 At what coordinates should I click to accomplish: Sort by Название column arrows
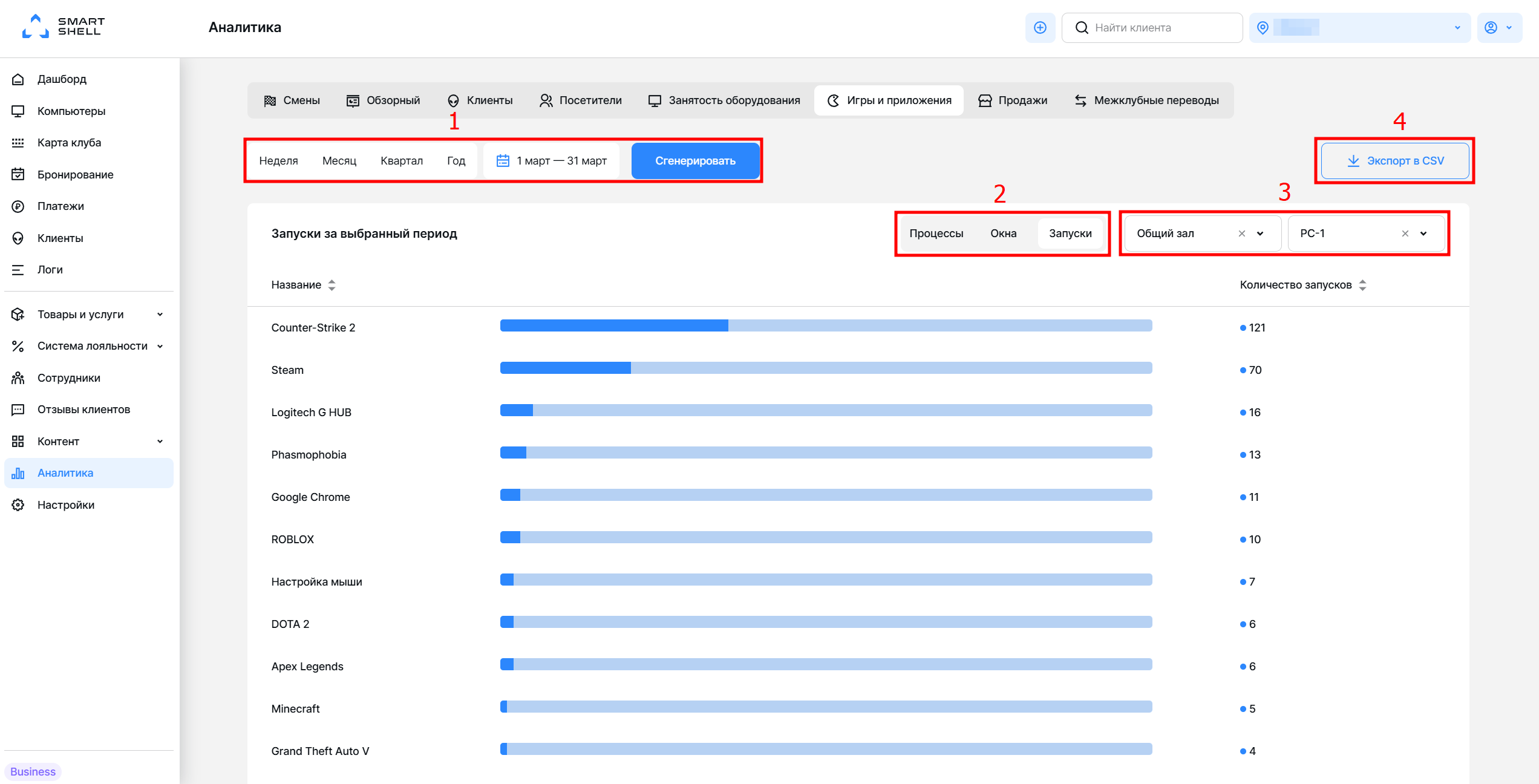(x=332, y=285)
